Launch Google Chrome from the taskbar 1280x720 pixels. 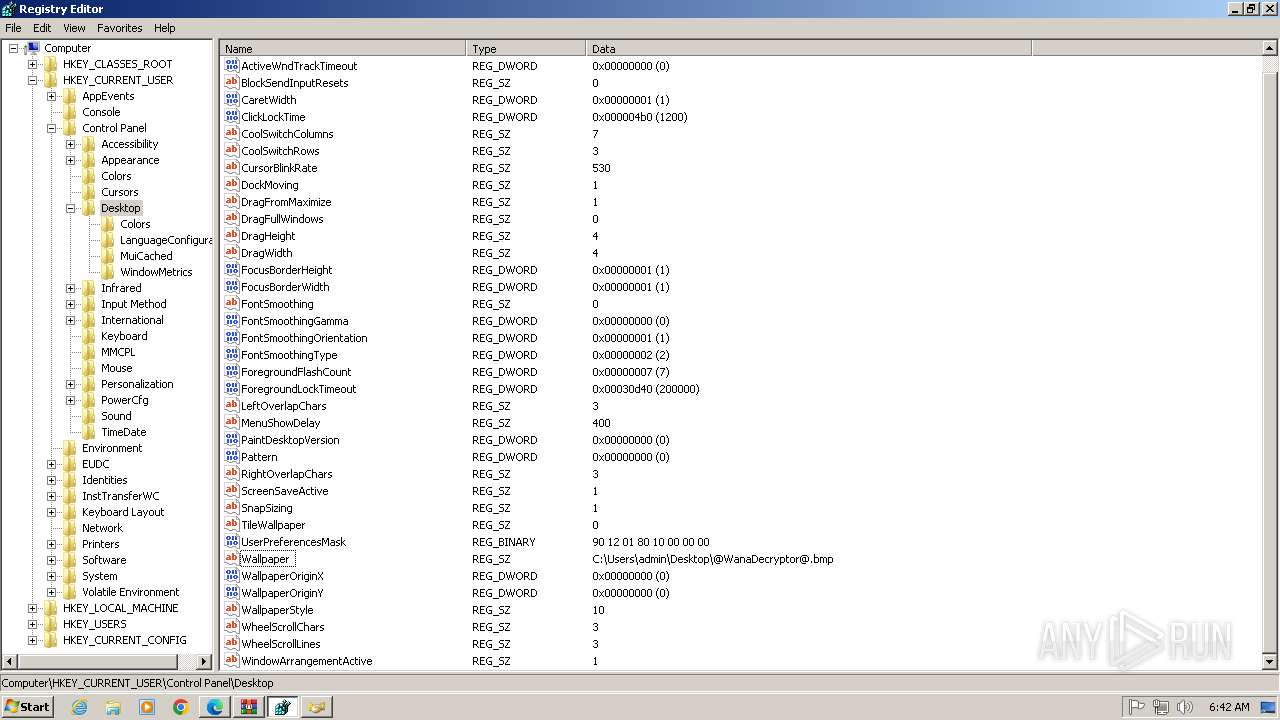coord(181,707)
